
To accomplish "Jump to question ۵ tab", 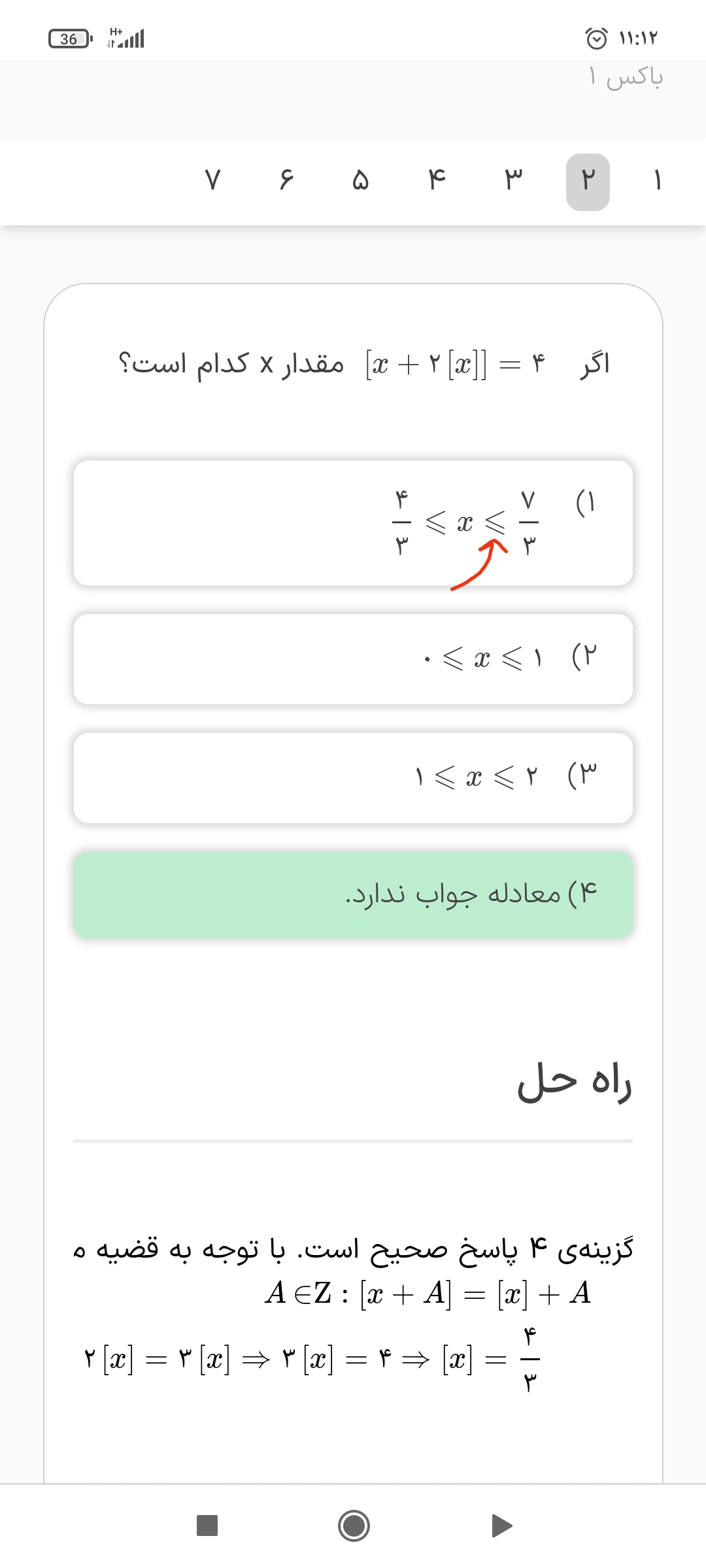I will 360,181.
